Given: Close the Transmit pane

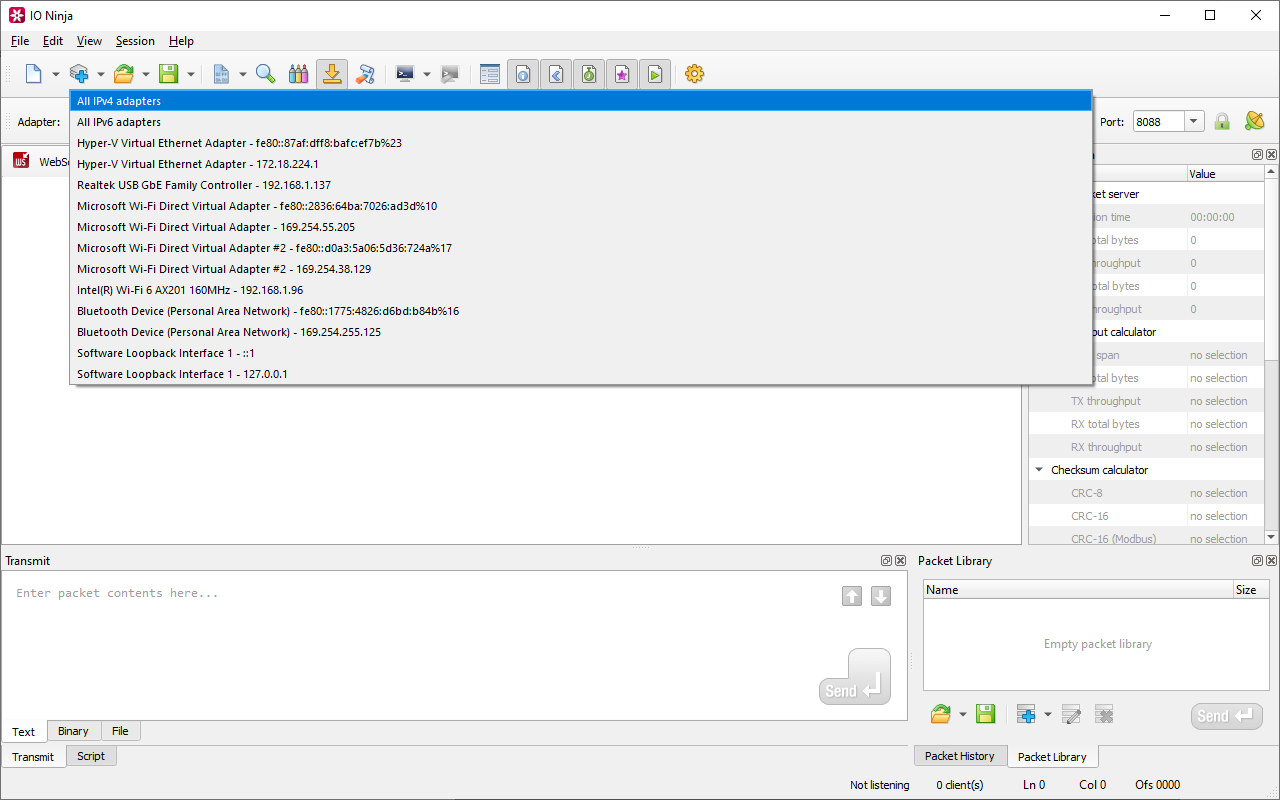Looking at the screenshot, I should [x=900, y=561].
